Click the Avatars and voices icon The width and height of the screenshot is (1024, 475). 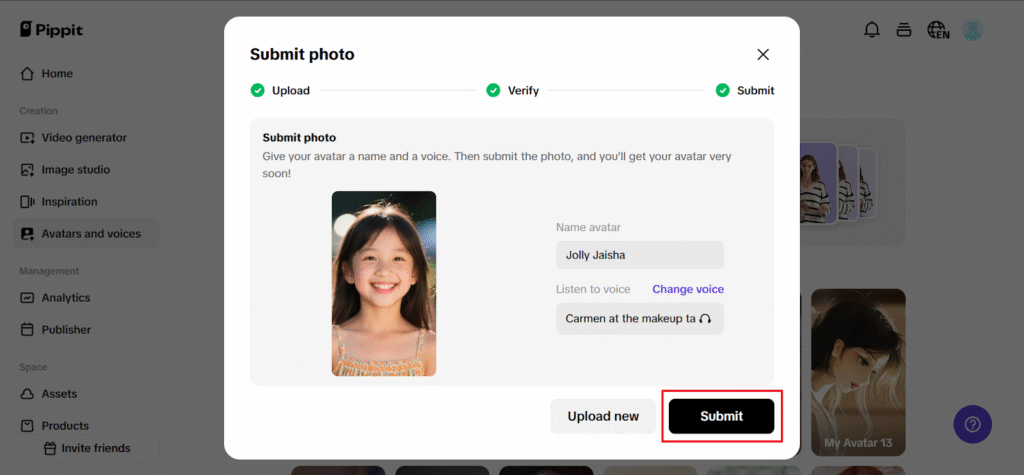[27, 234]
